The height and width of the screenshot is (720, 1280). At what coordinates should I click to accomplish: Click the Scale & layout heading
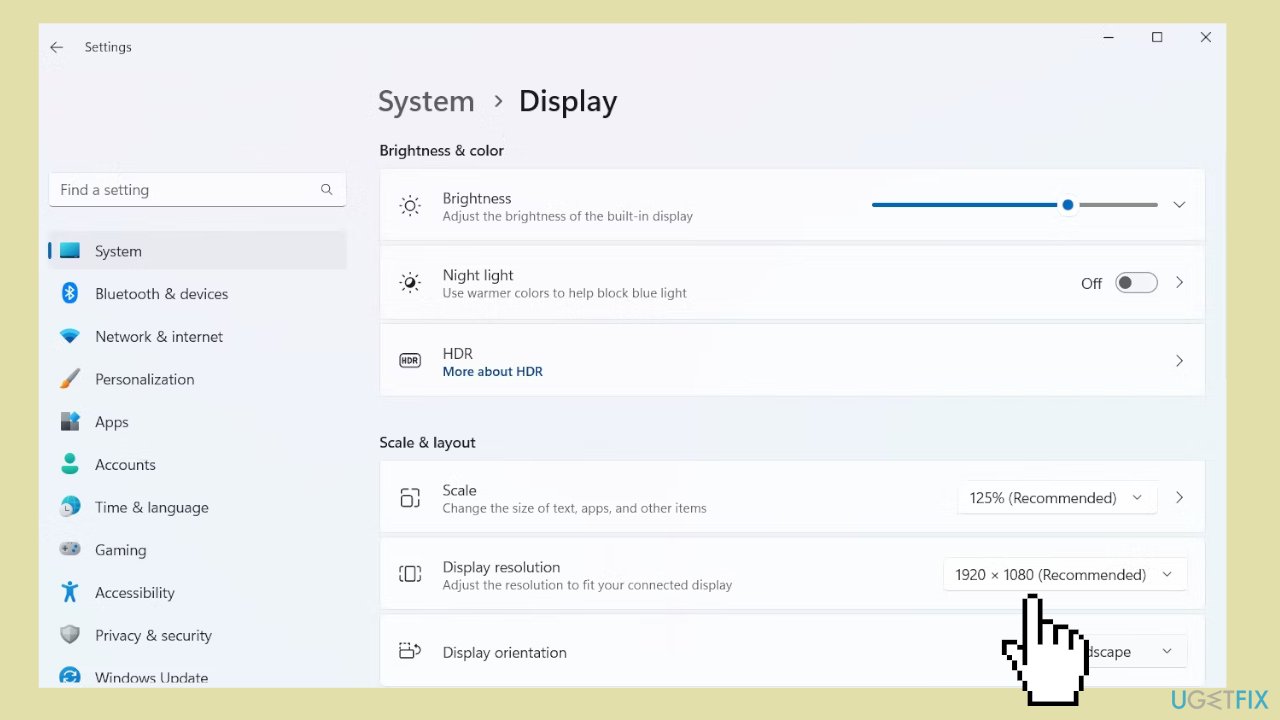click(x=427, y=442)
